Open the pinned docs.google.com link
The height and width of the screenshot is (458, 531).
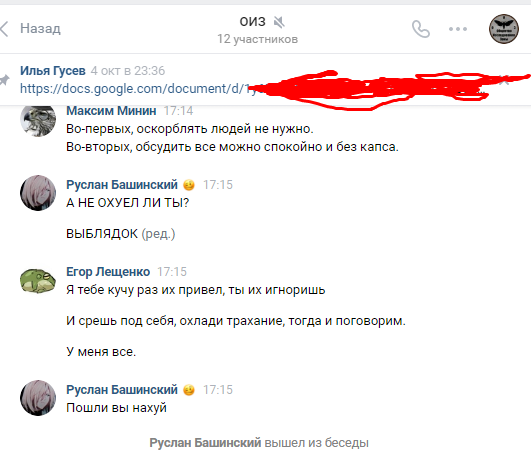point(137,89)
